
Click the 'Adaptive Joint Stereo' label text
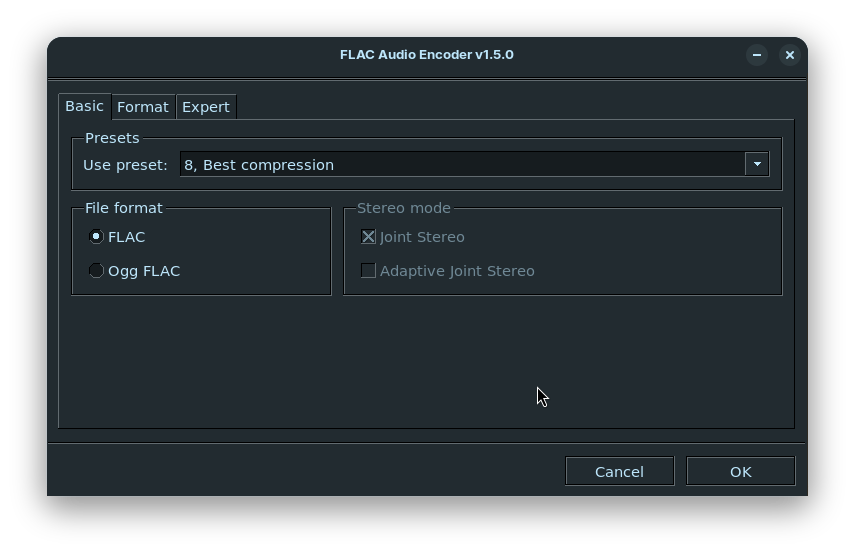coord(457,271)
